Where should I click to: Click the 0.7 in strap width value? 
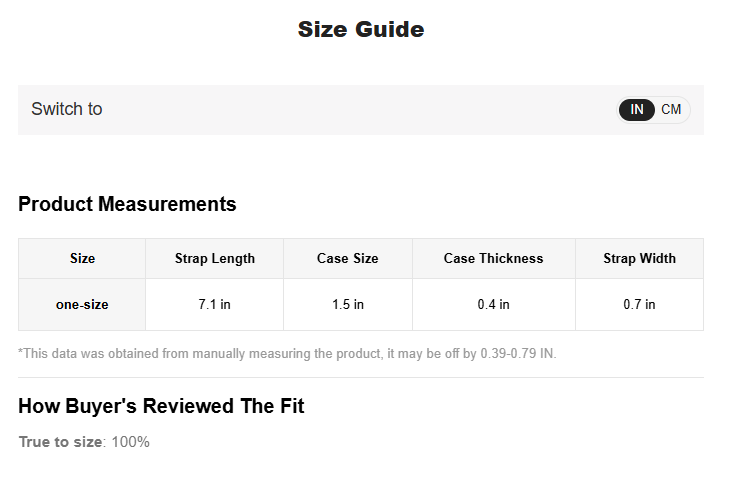[x=639, y=304]
